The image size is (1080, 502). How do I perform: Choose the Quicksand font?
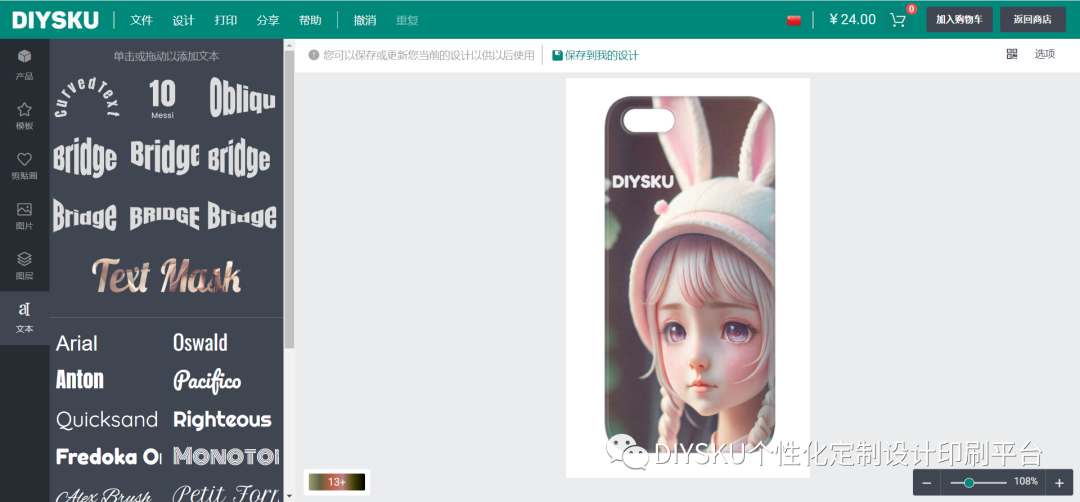[107, 419]
